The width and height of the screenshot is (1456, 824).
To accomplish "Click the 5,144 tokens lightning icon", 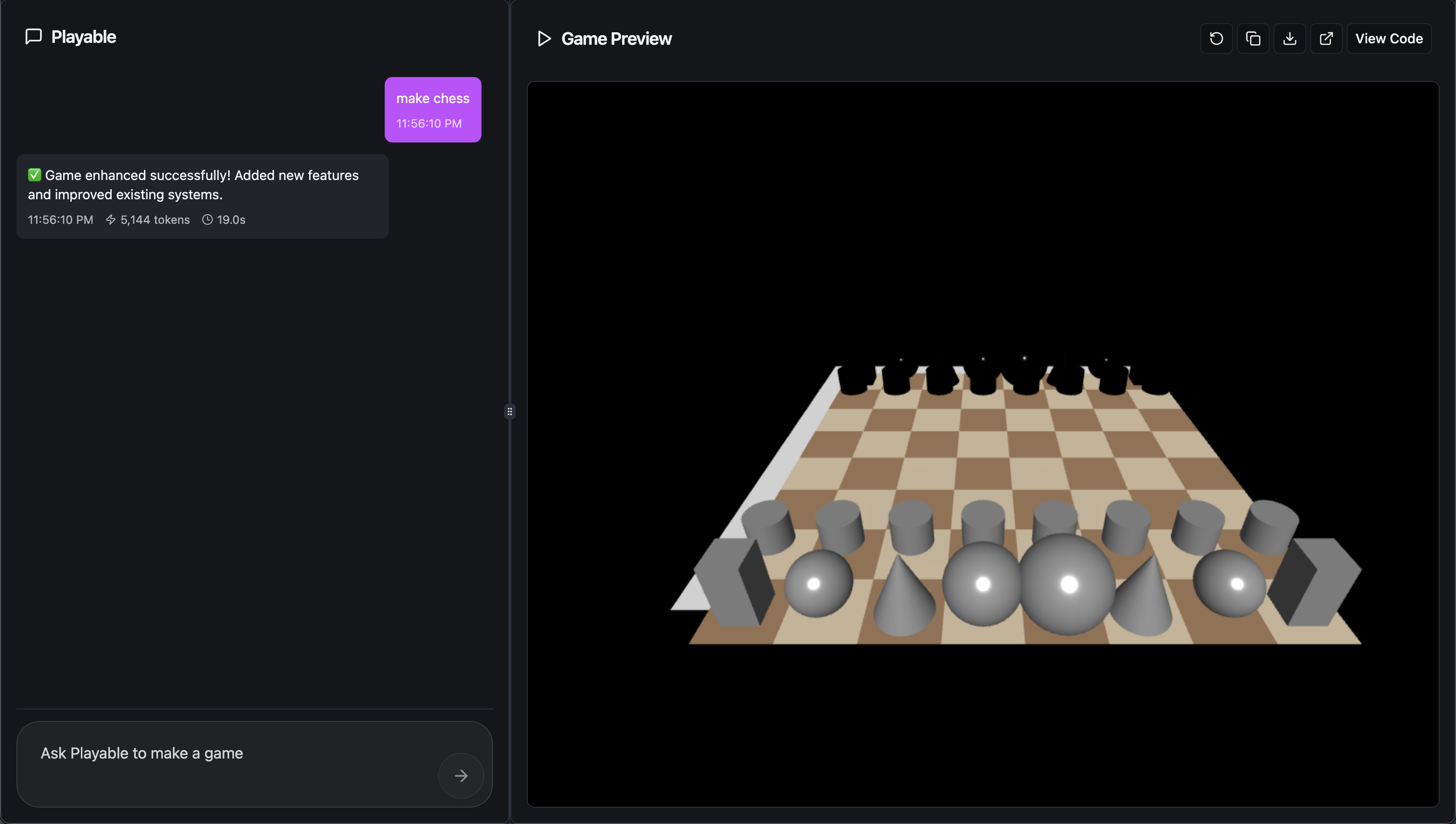I will [x=110, y=219].
